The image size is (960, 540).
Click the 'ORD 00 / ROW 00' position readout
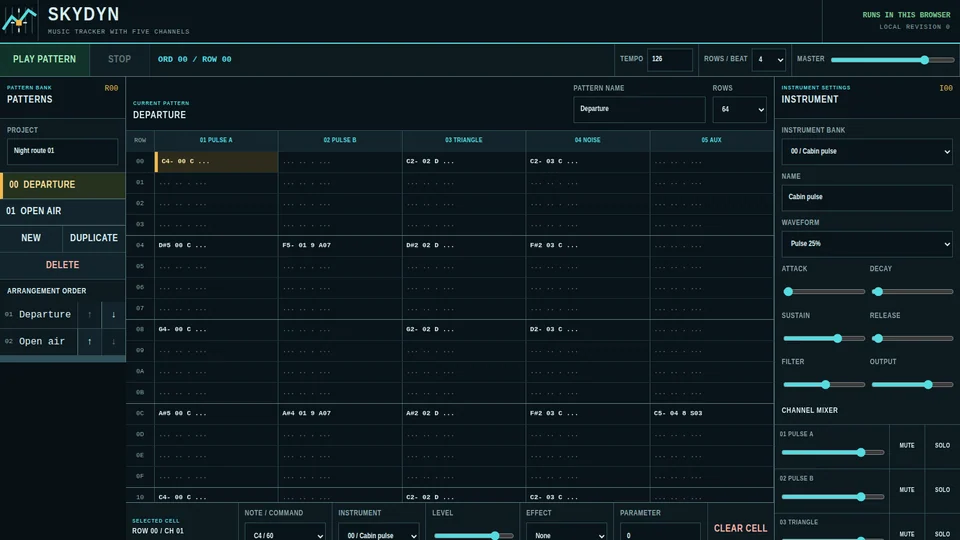click(x=195, y=59)
